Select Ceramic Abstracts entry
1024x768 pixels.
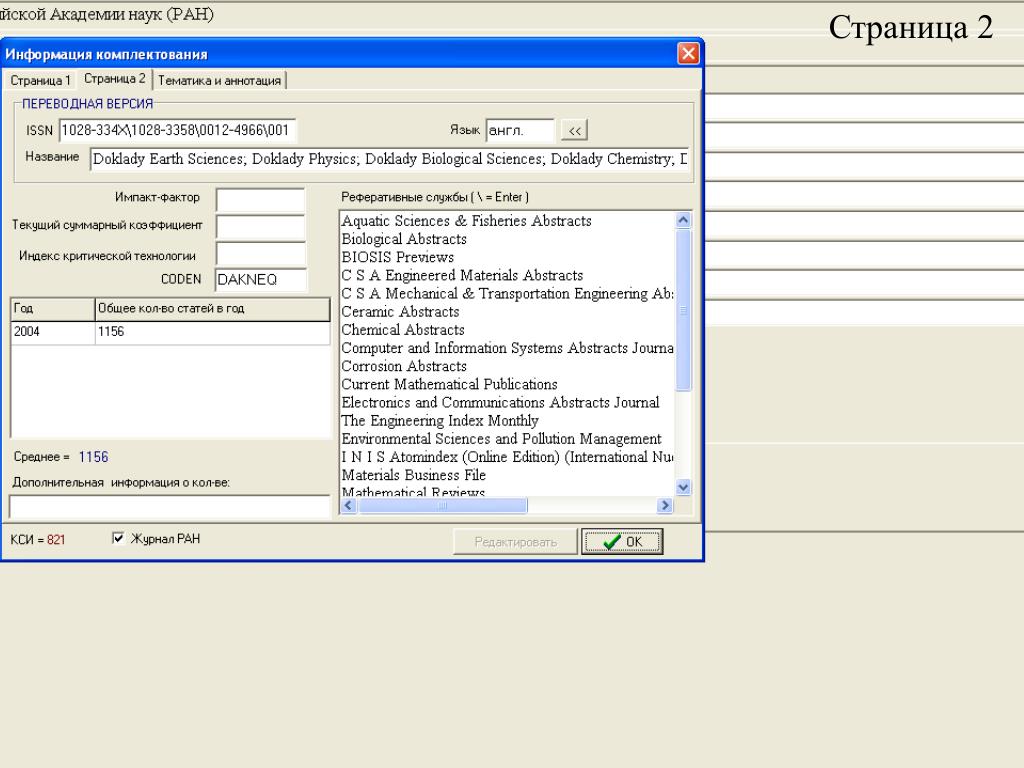coord(400,312)
